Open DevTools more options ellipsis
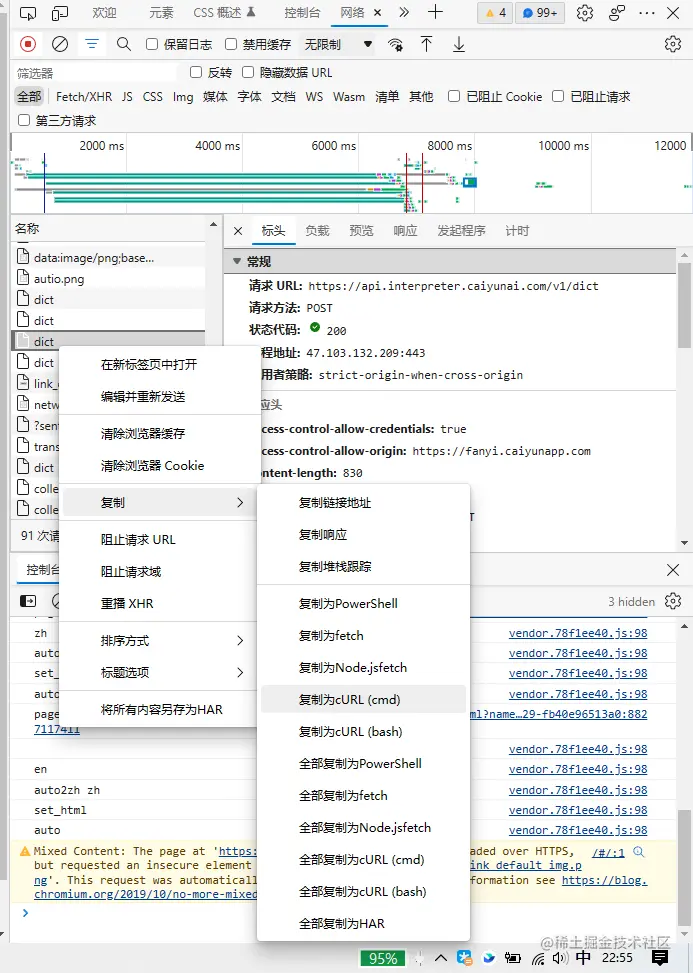This screenshot has height=973, width=693. [x=646, y=12]
